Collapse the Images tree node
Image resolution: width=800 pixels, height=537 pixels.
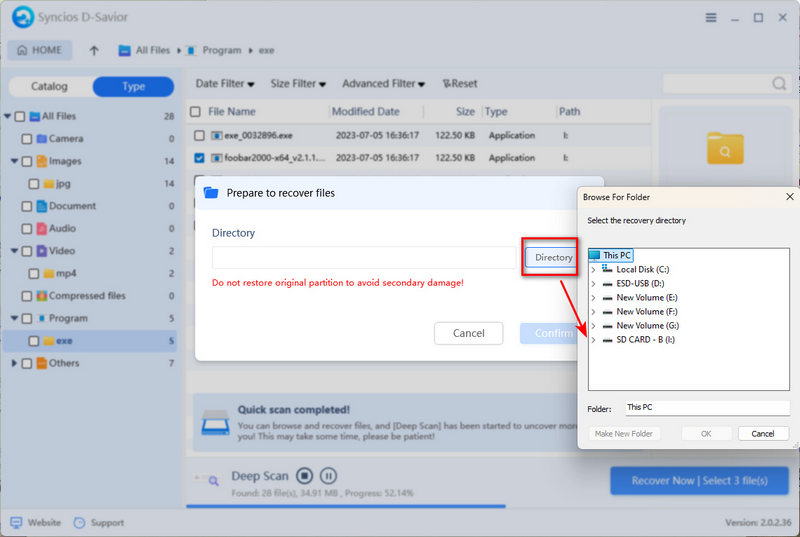(x=14, y=161)
